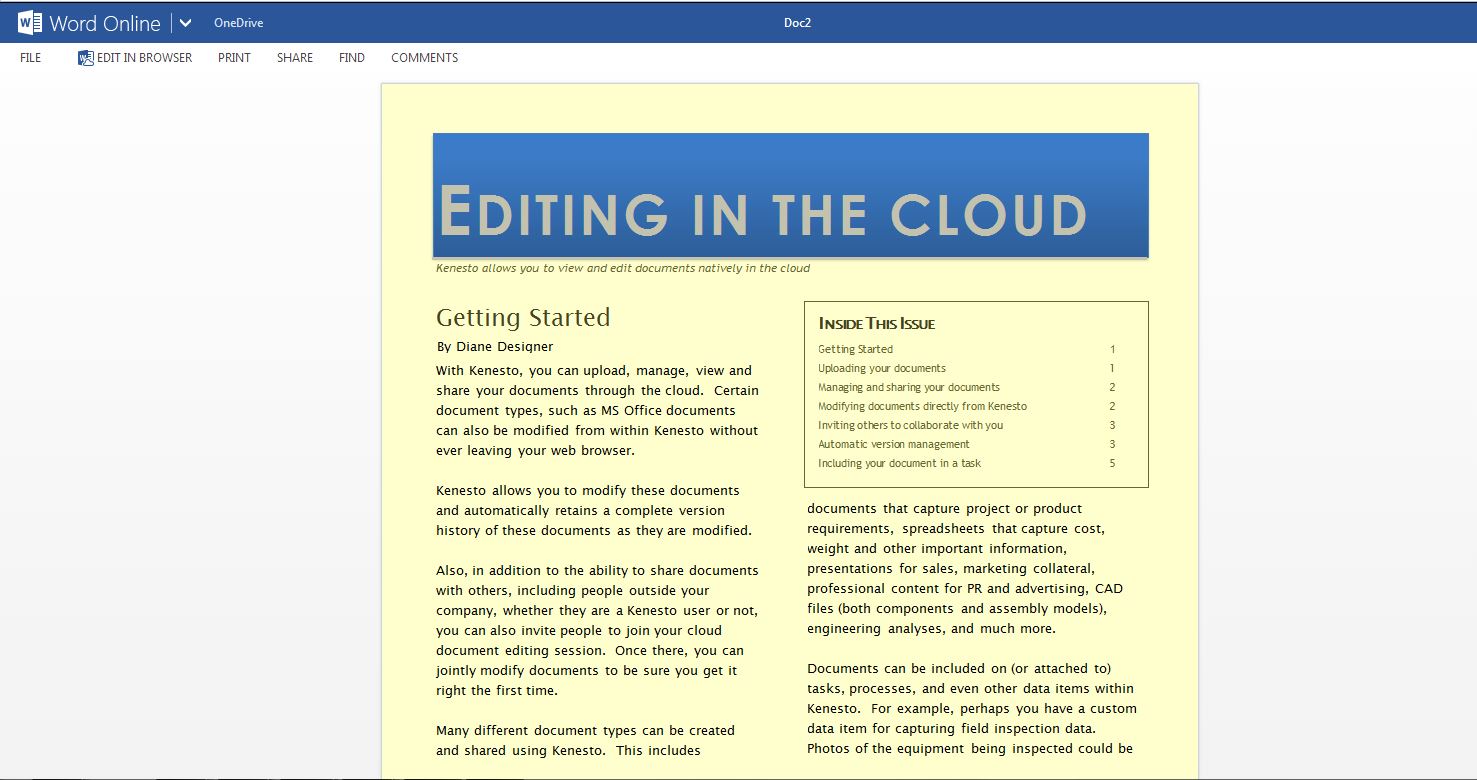Expand the Word Online app switcher arrow
The image size is (1477, 780).
185,23
